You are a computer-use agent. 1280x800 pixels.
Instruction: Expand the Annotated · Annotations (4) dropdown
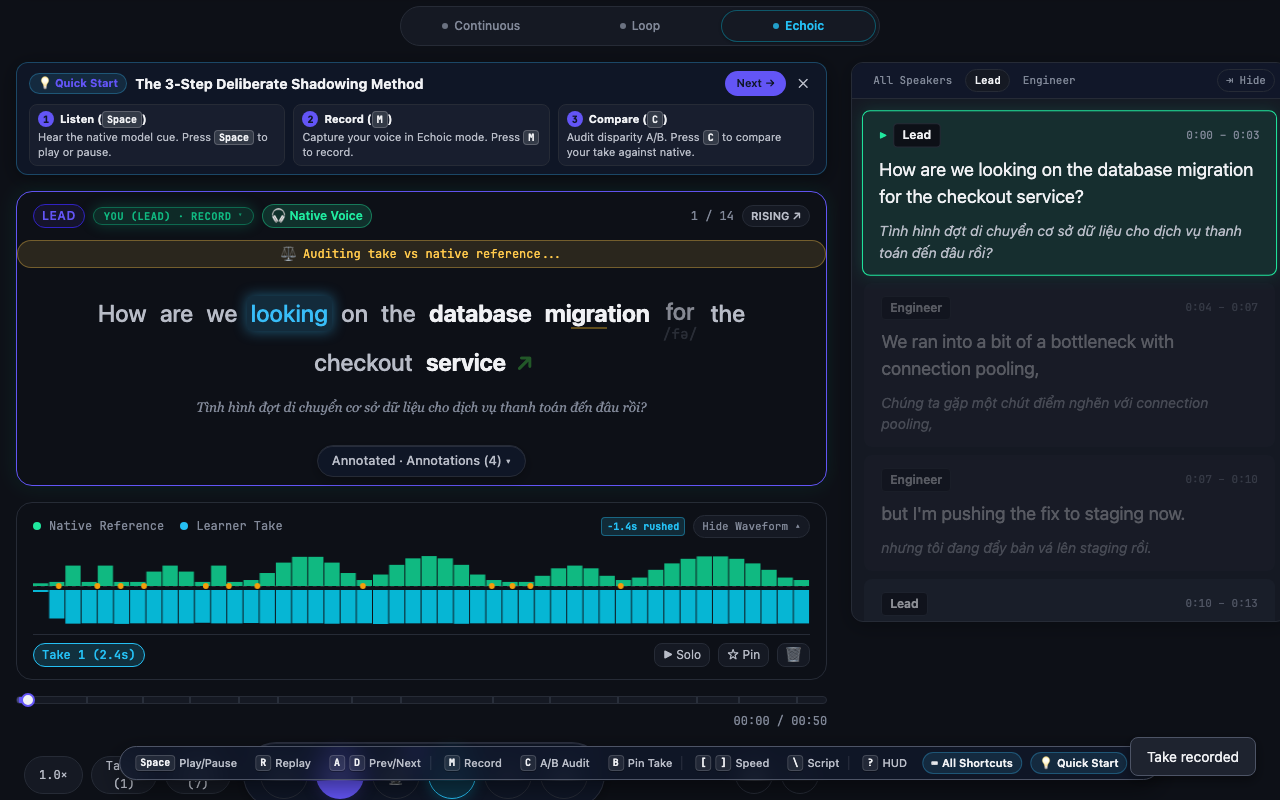point(421,461)
